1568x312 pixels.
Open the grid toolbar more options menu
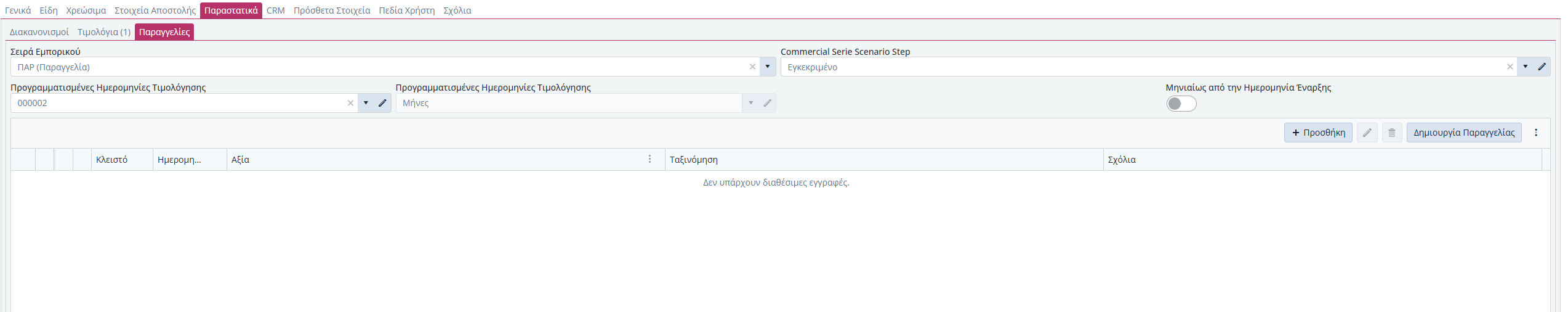point(1536,133)
